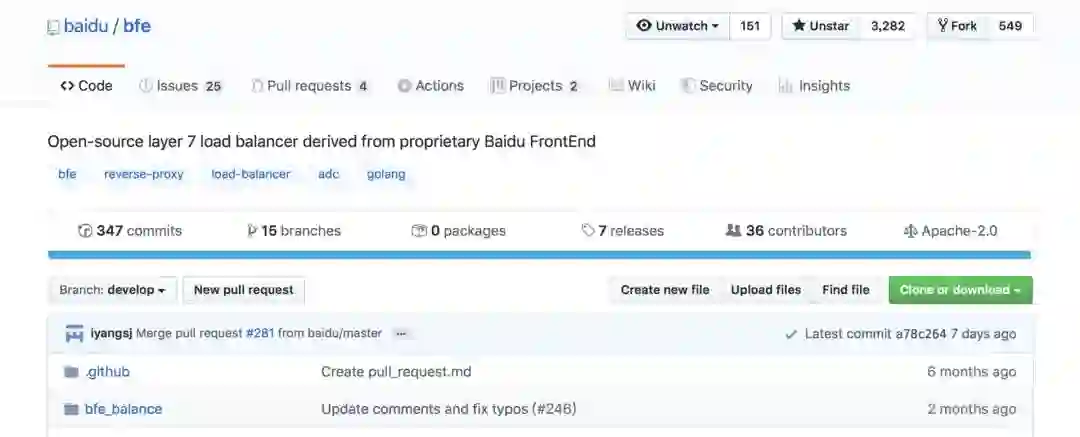This screenshot has height=437, width=1080.
Task: Expand the commit message ellipsis
Action: coord(401,333)
